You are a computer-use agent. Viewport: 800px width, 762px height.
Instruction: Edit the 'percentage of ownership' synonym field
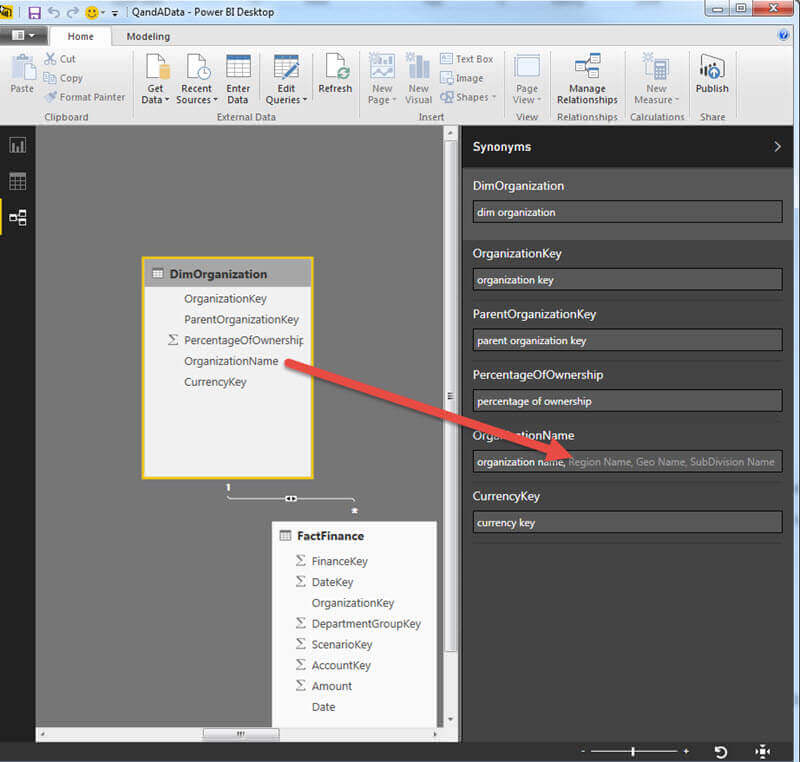[x=627, y=401]
